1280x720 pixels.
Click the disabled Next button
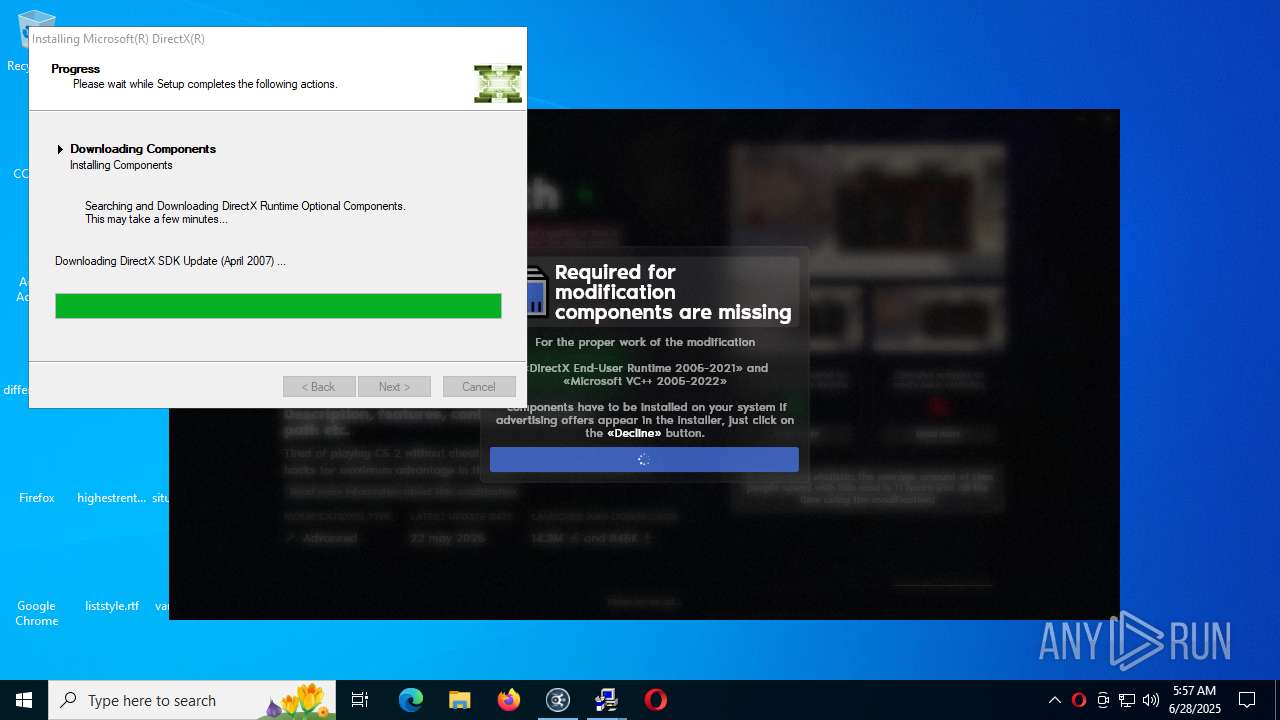coord(394,387)
